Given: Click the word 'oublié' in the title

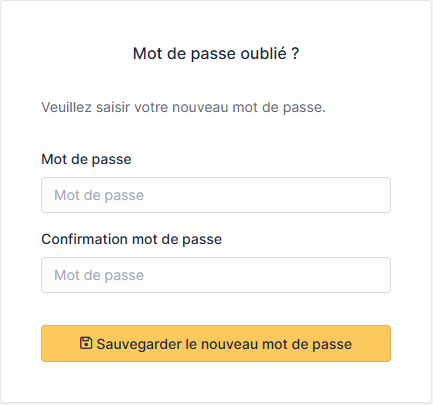Looking at the screenshot, I should (x=263, y=53).
